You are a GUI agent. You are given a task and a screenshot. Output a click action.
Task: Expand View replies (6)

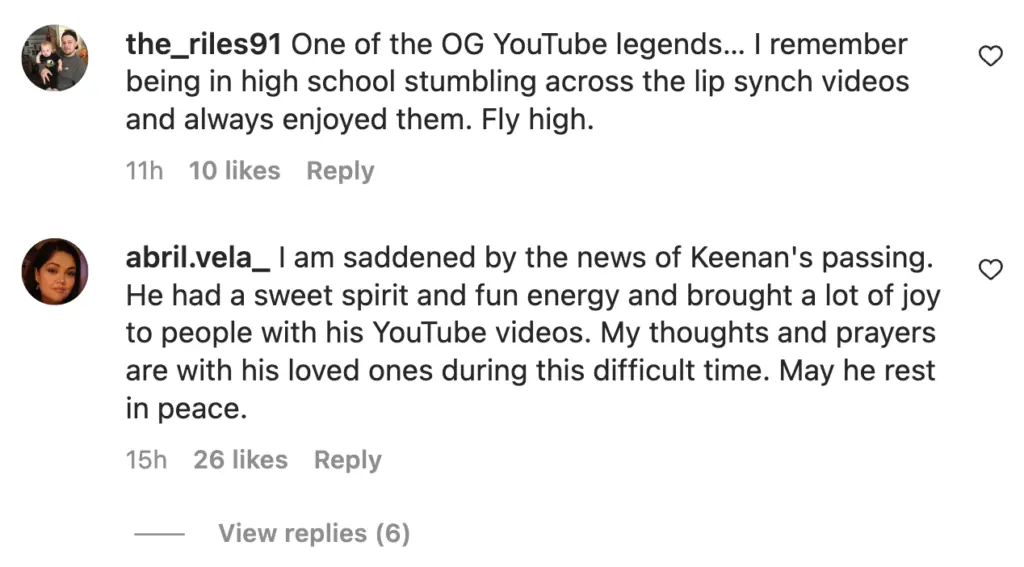click(x=314, y=533)
